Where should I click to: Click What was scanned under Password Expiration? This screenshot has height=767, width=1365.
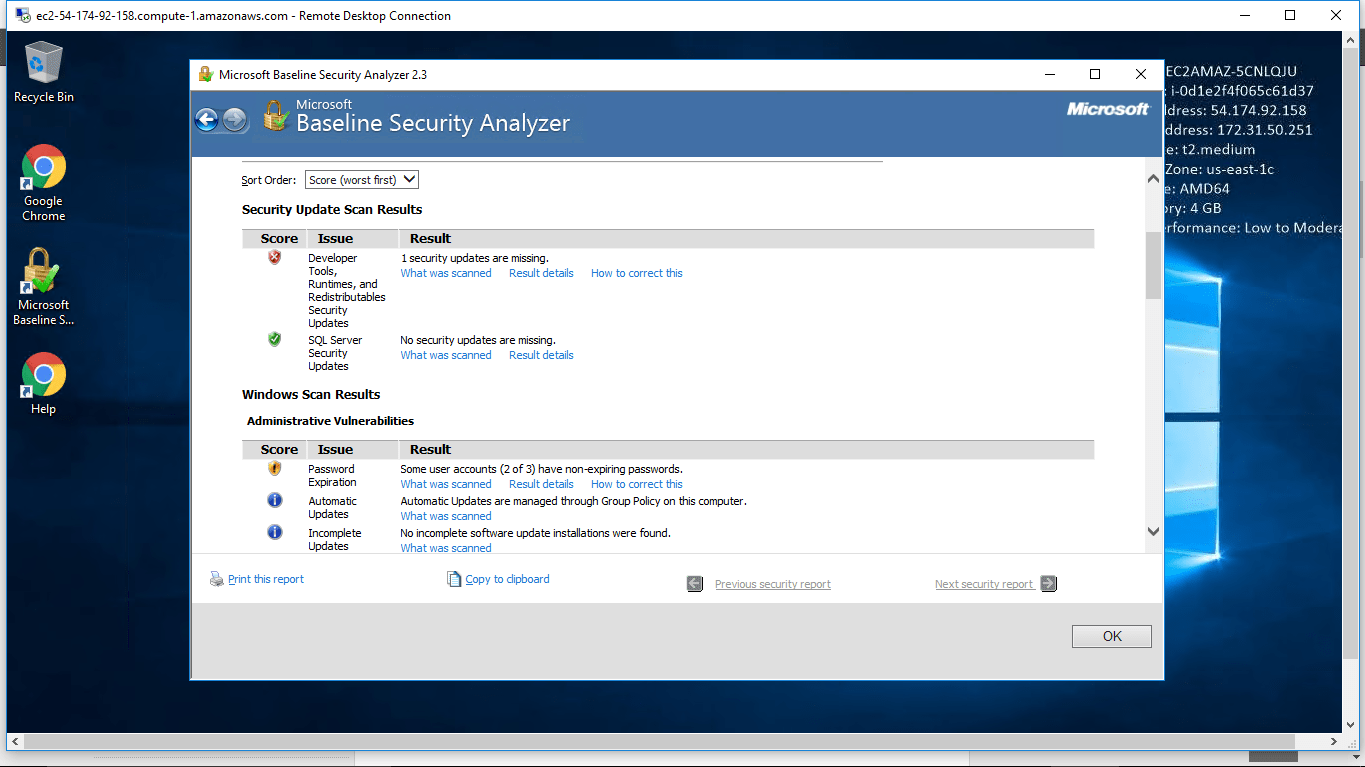click(x=445, y=483)
